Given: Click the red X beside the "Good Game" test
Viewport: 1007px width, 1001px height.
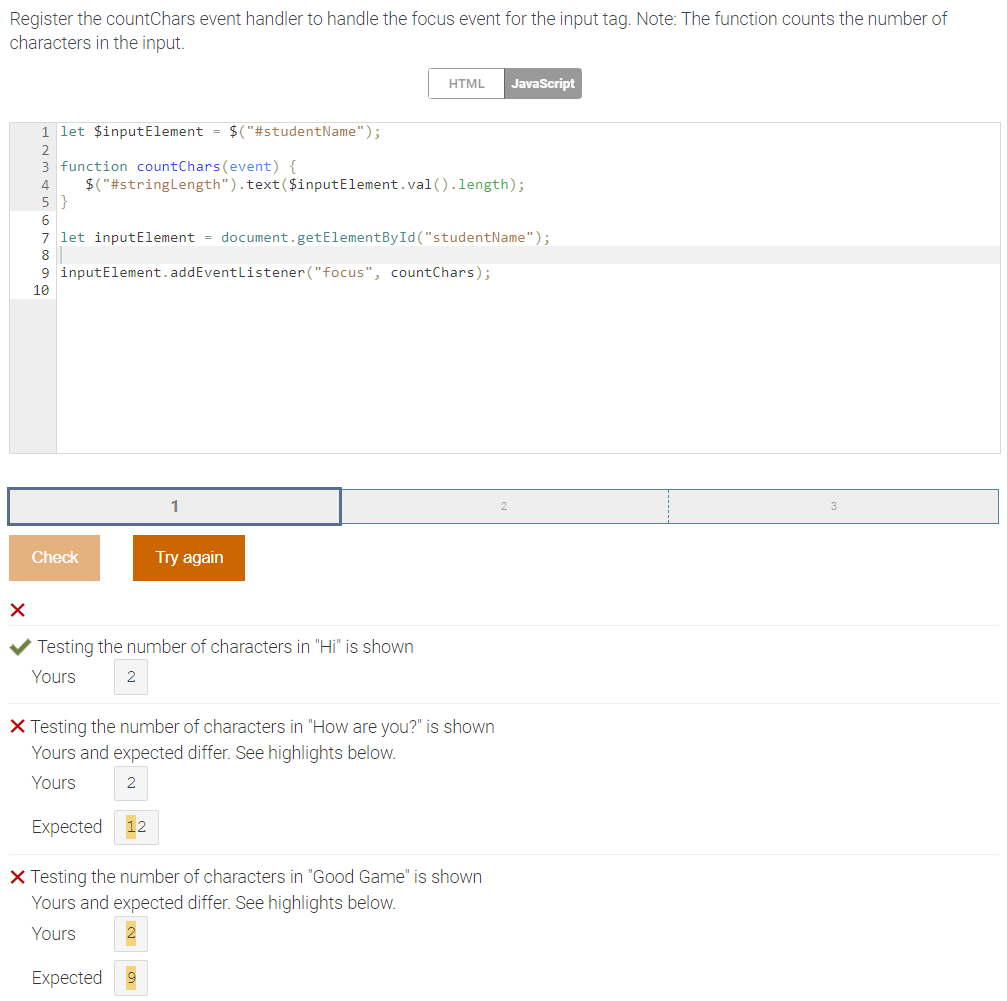Looking at the screenshot, I should click(x=16, y=877).
